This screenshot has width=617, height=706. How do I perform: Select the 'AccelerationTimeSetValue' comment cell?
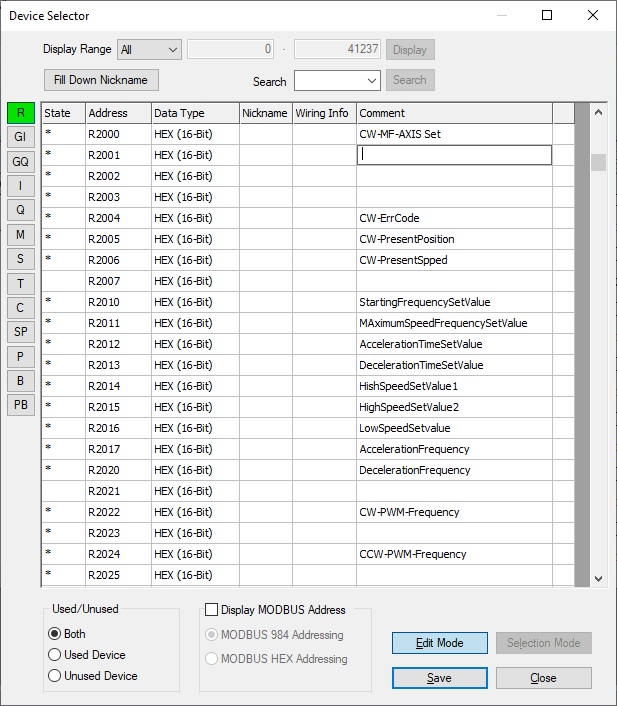[x=454, y=344]
